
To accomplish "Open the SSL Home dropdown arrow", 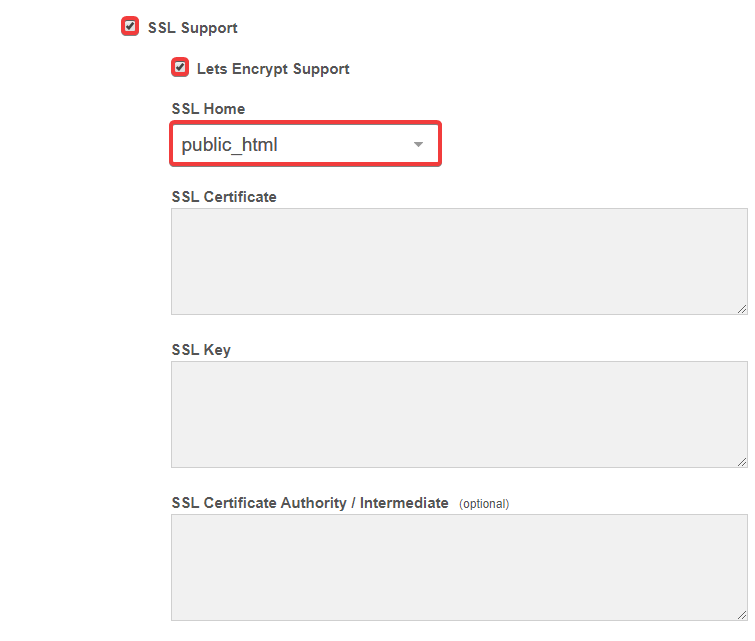I will [419, 145].
